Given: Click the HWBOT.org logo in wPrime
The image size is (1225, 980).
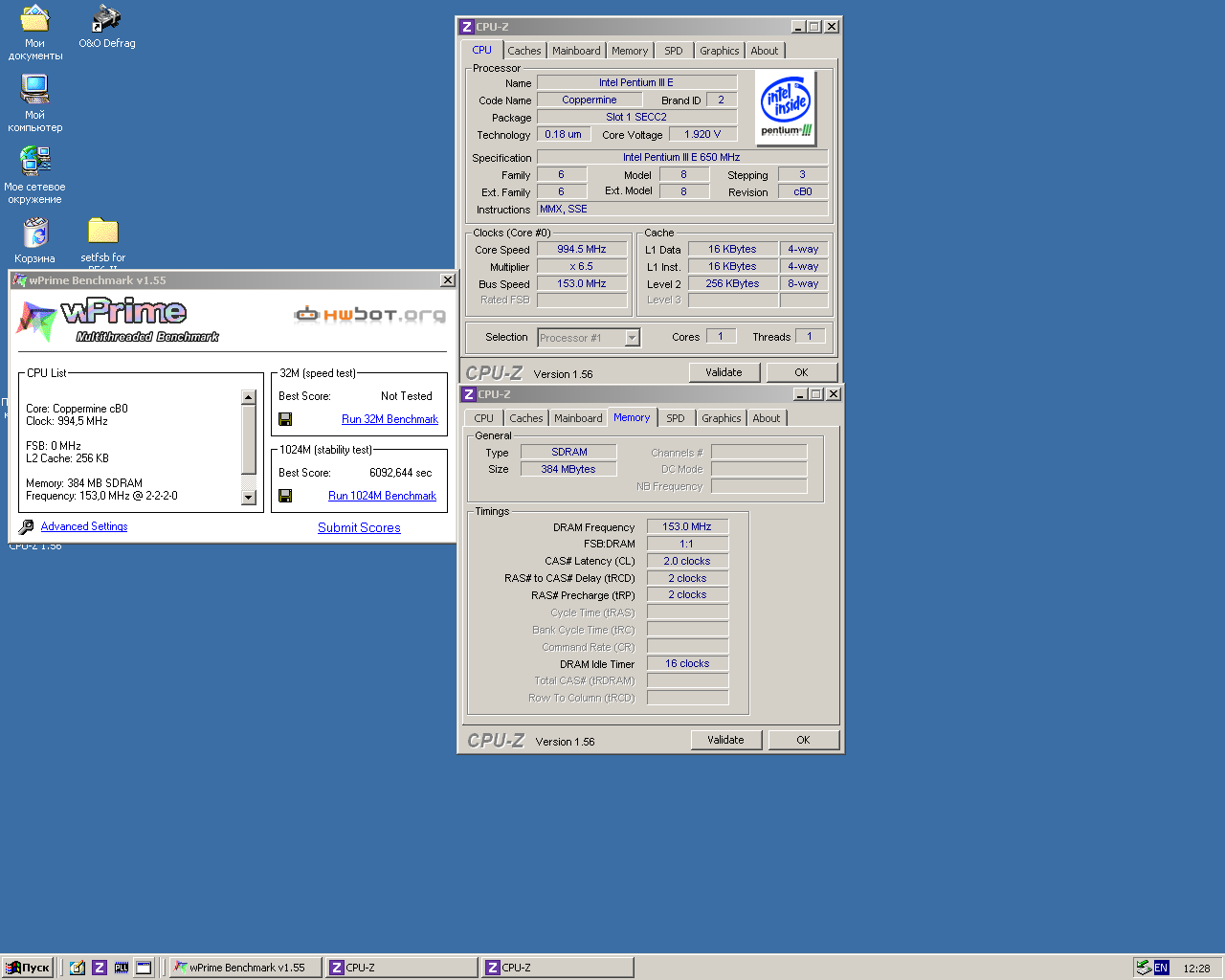Looking at the screenshot, I should 369,314.
